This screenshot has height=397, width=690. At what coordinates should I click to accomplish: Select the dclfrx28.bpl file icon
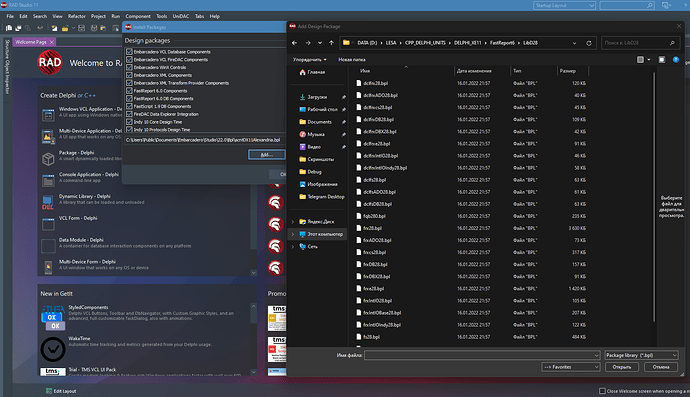(x=359, y=83)
